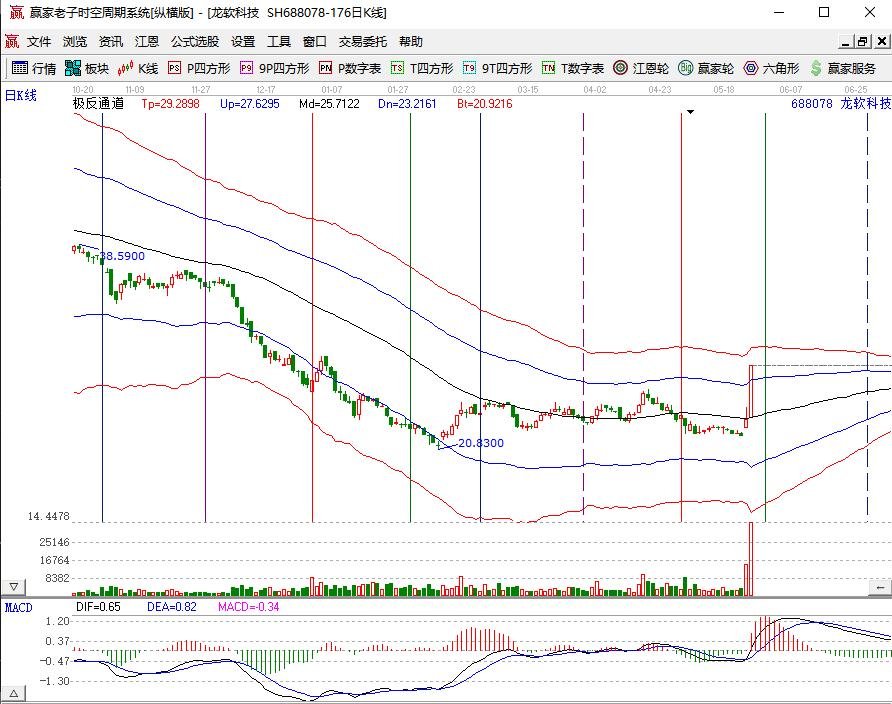This screenshot has width=892, height=704.
Task: Restore the inner chart document window
Action: 863,42
